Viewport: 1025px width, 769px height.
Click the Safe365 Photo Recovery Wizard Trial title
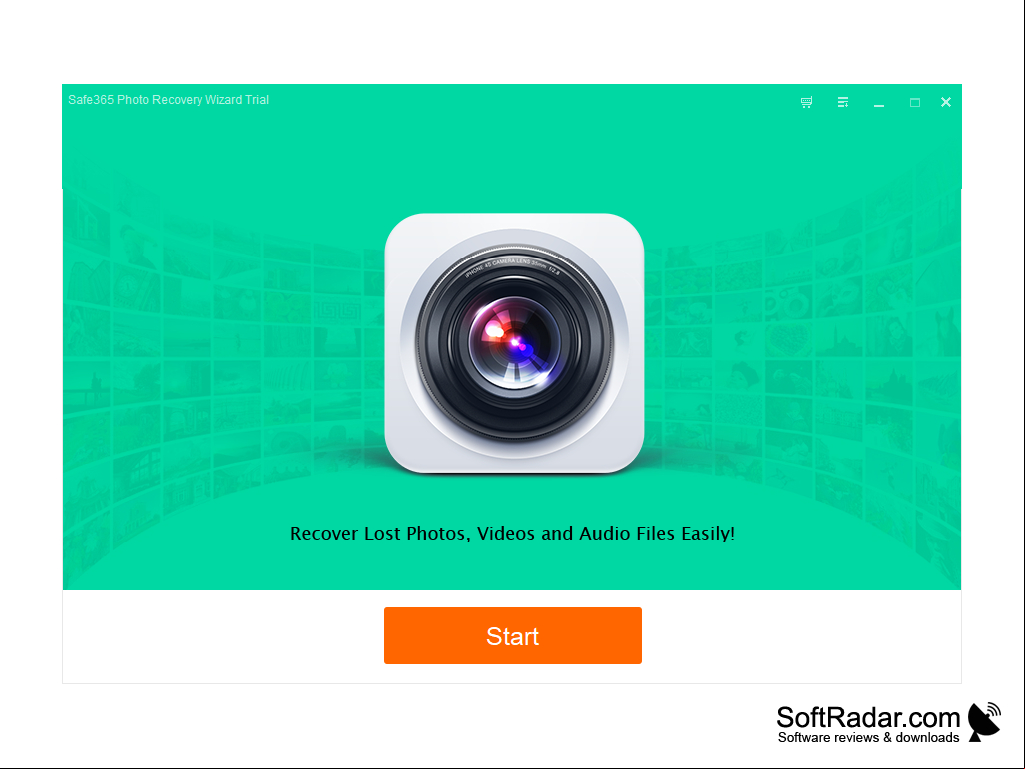(x=169, y=100)
